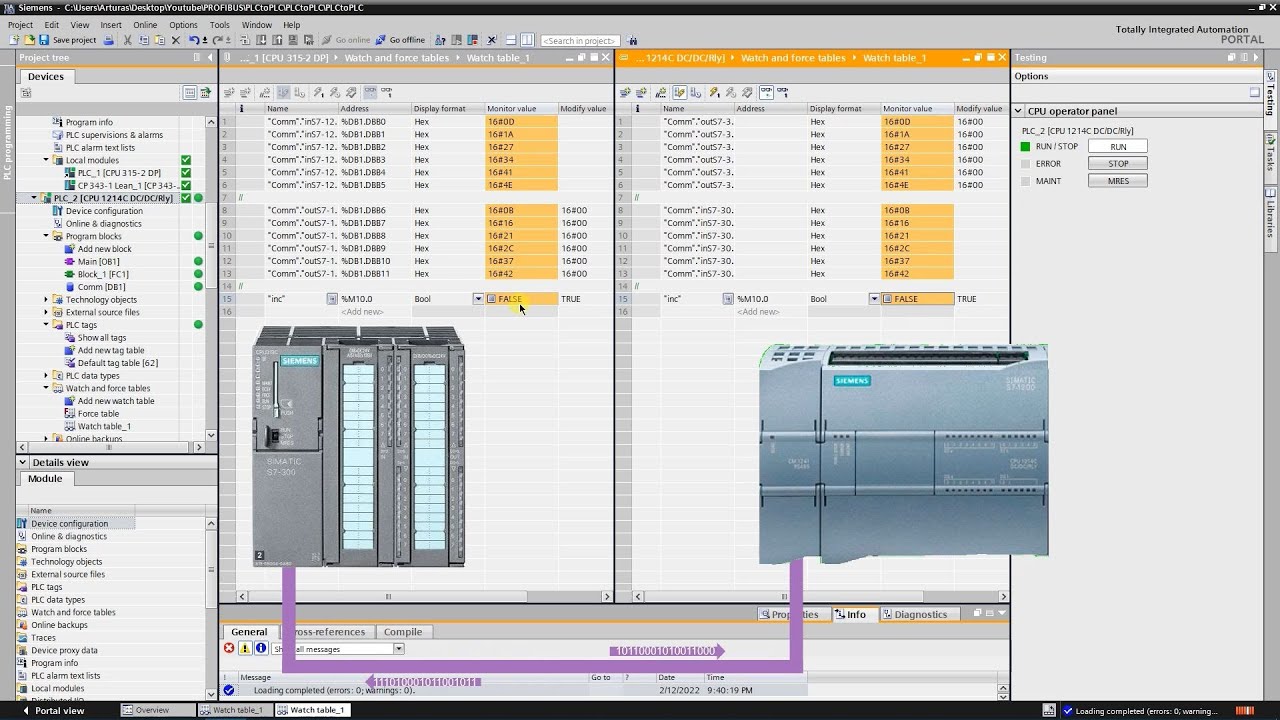The width and height of the screenshot is (1280, 720).
Task: Click the Modify once lightning icon in left watch table
Action: (319, 92)
